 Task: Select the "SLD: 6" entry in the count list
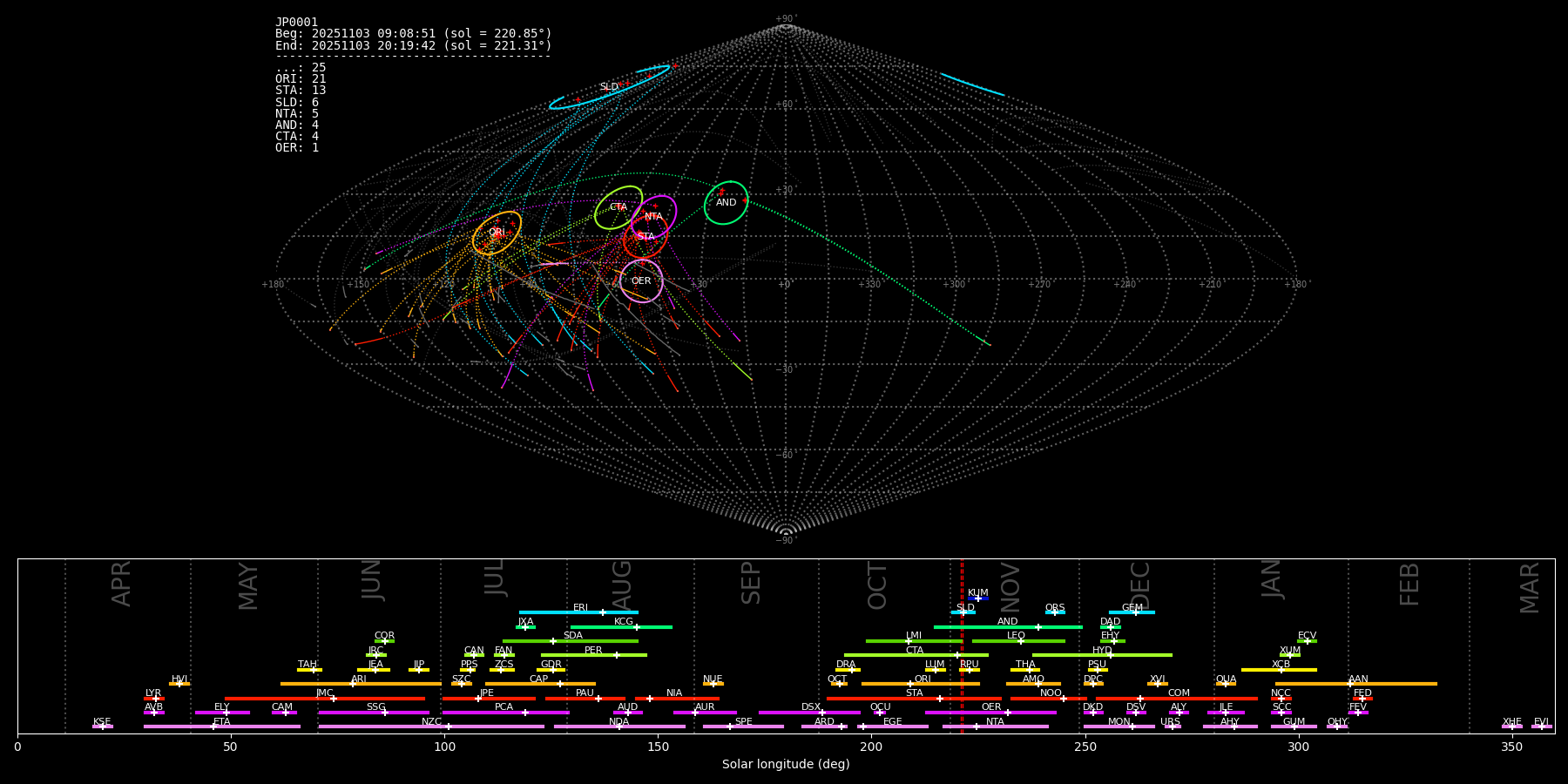pyautogui.click(x=297, y=102)
